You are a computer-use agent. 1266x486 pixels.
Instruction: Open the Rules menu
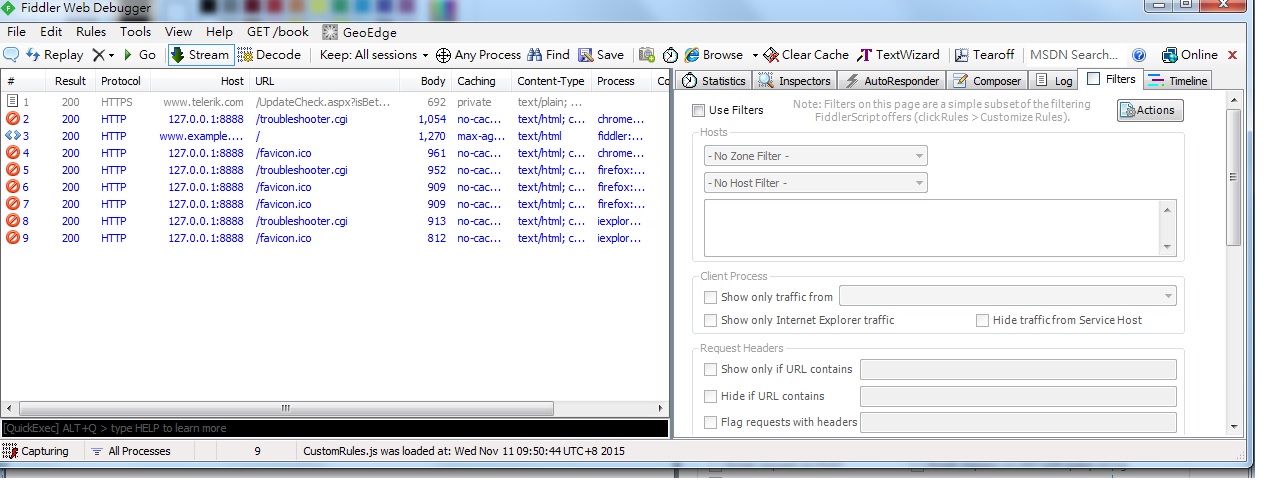(91, 32)
